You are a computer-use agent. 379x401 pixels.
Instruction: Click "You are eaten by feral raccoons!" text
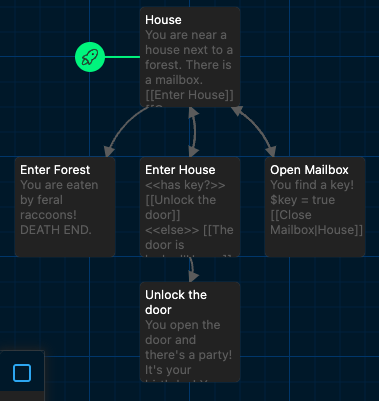[59, 200]
